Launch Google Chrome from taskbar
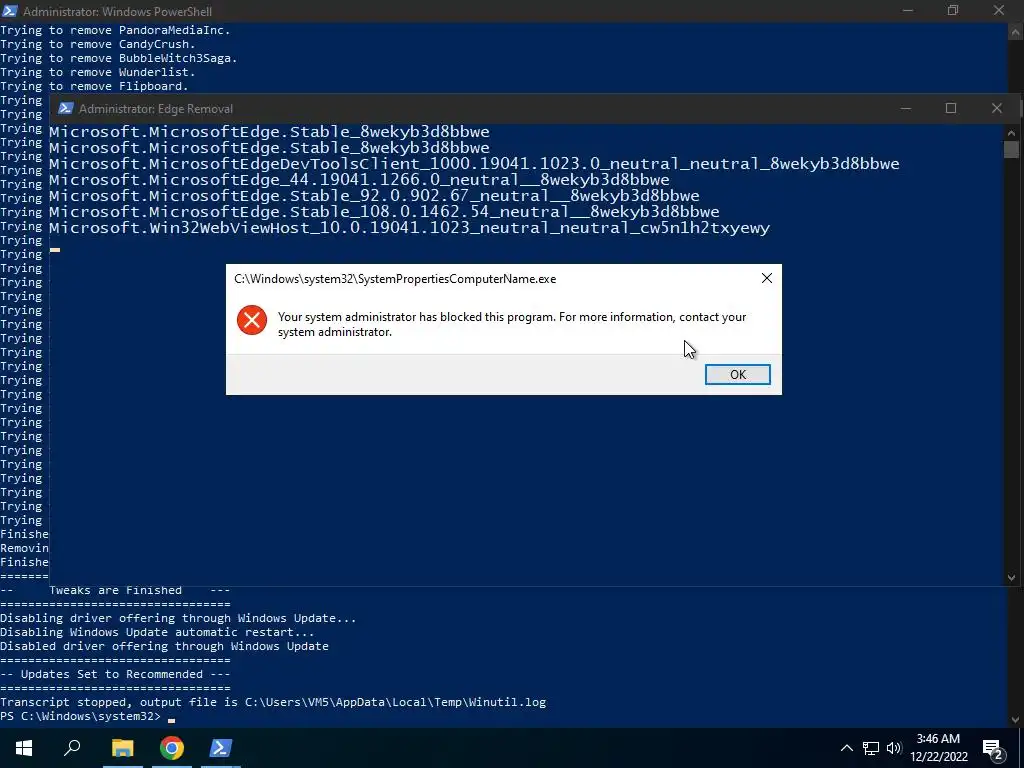This screenshot has width=1024, height=768. click(x=171, y=748)
